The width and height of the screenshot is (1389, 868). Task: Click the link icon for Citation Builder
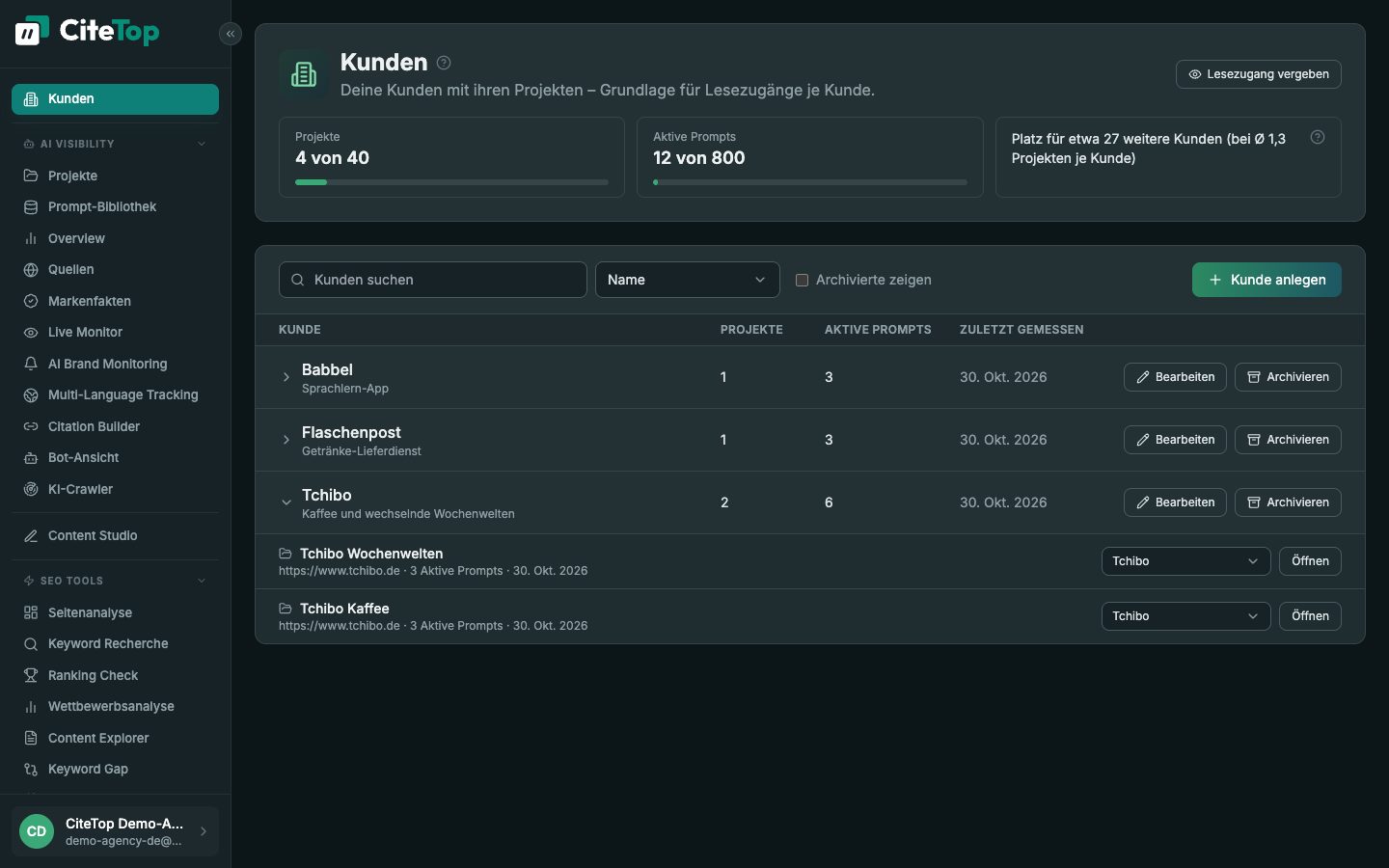31,426
